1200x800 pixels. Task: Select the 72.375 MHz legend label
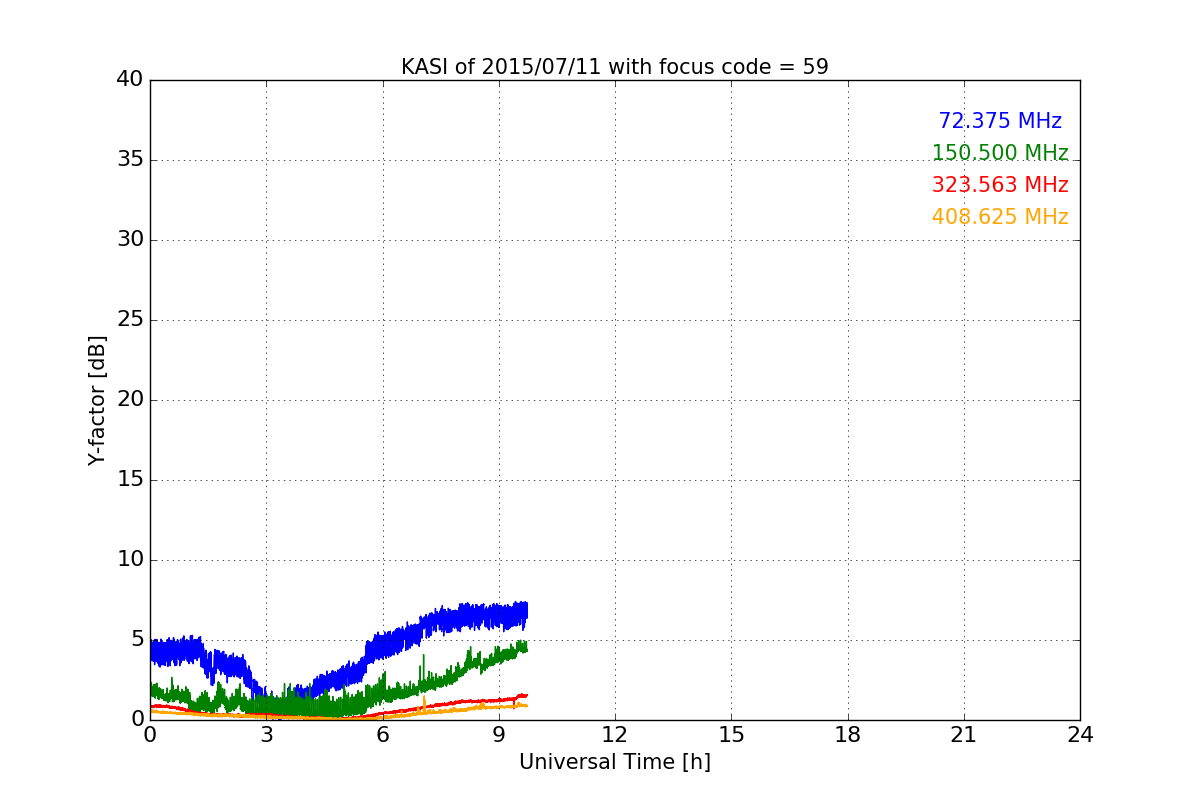1000,121
